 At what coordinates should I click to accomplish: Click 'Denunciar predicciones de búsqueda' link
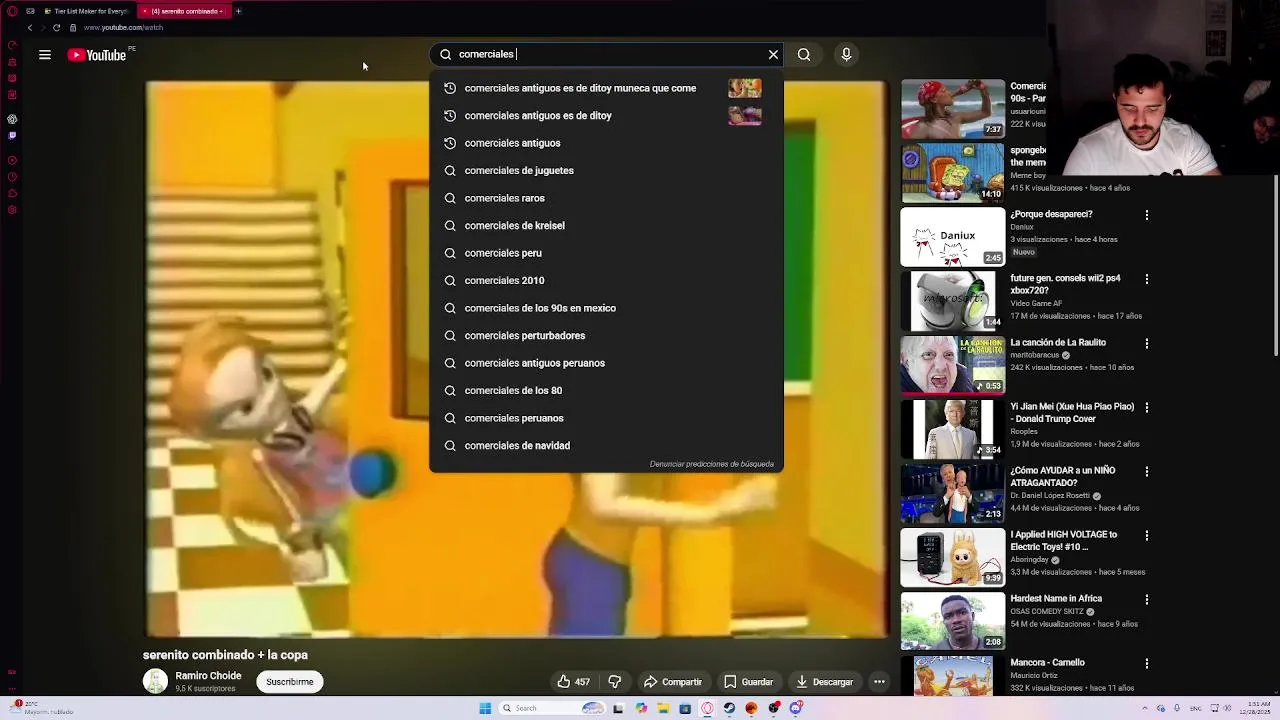point(711,464)
